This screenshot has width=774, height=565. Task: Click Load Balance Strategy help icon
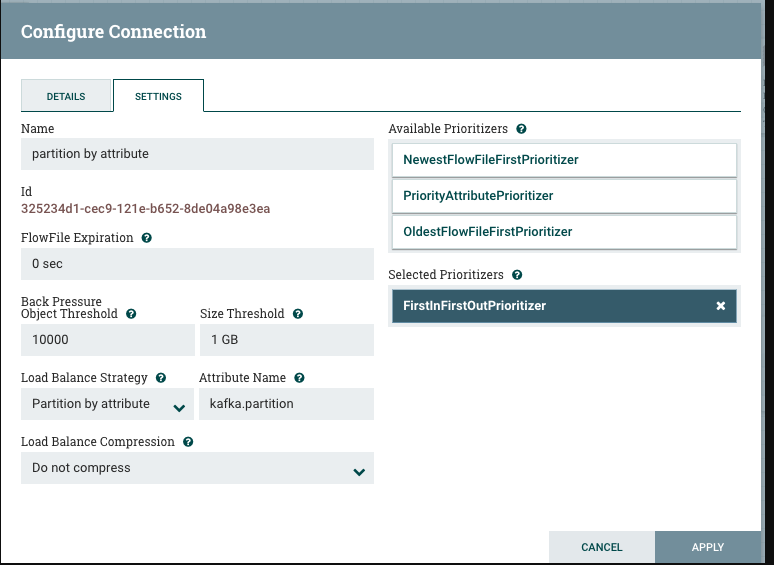(x=161, y=378)
